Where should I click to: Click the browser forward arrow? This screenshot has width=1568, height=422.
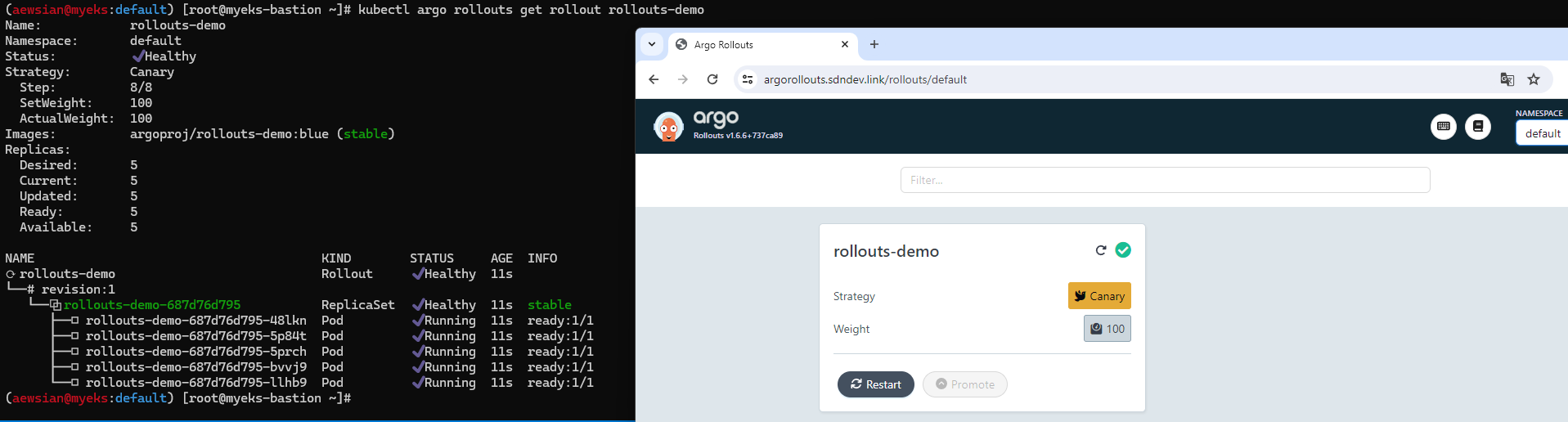tap(683, 79)
